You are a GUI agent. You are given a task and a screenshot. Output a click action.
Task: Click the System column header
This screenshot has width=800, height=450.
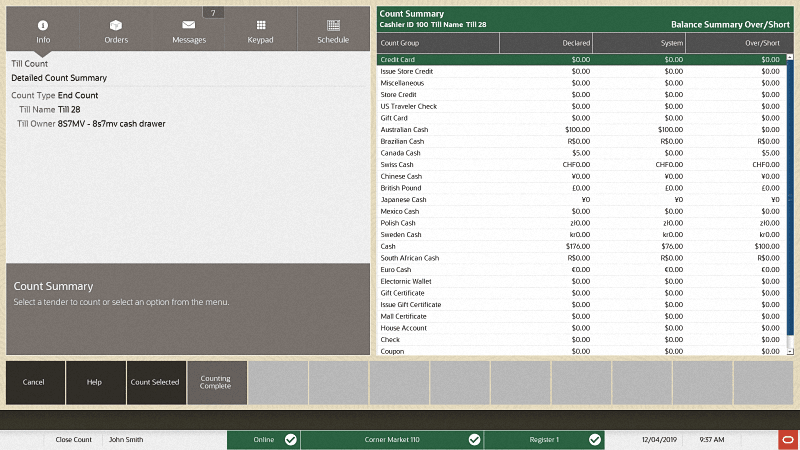click(639, 43)
